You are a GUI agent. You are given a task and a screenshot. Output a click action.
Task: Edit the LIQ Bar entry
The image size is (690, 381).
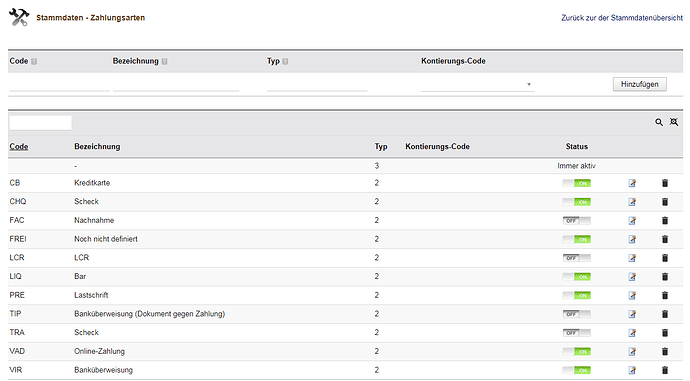click(632, 277)
